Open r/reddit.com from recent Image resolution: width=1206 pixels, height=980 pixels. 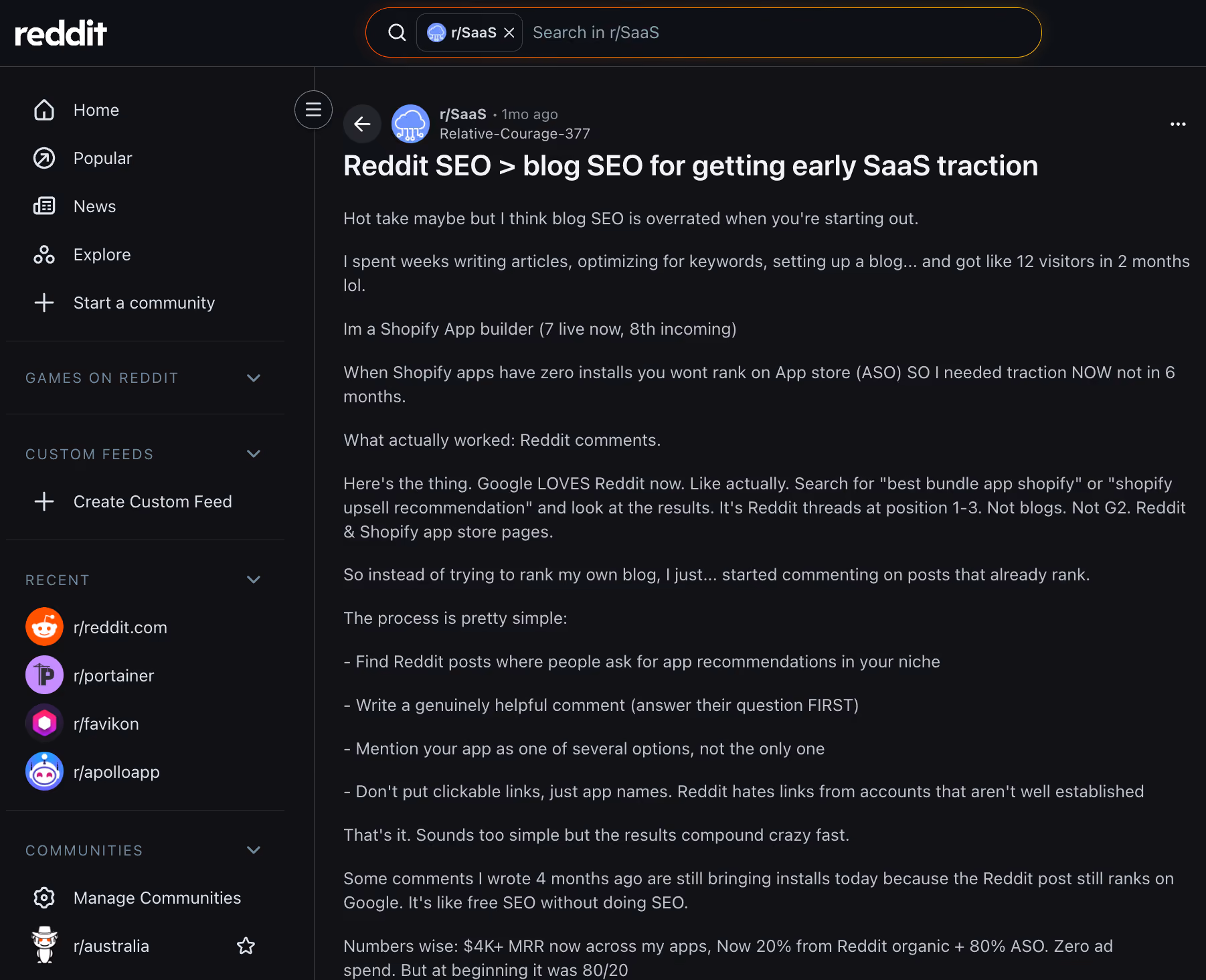tap(120, 627)
